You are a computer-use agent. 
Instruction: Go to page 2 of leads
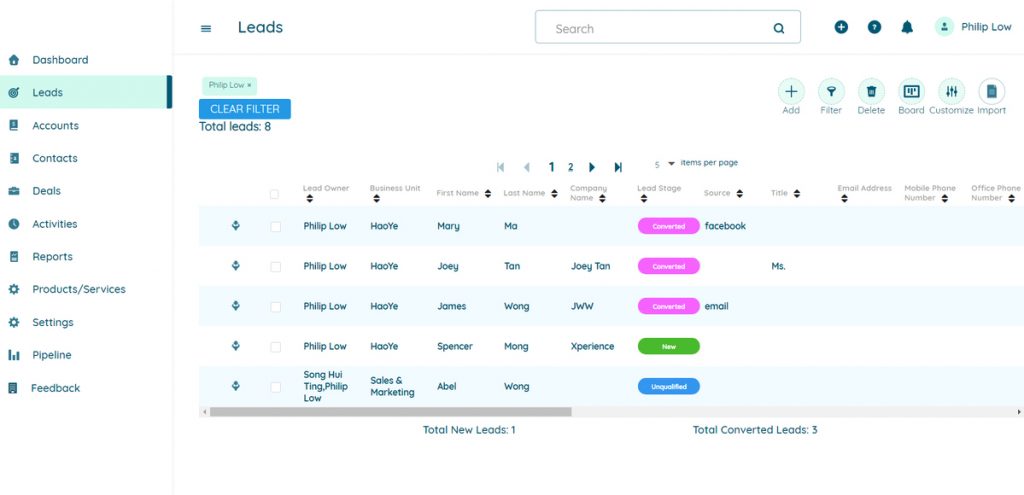[x=571, y=167]
